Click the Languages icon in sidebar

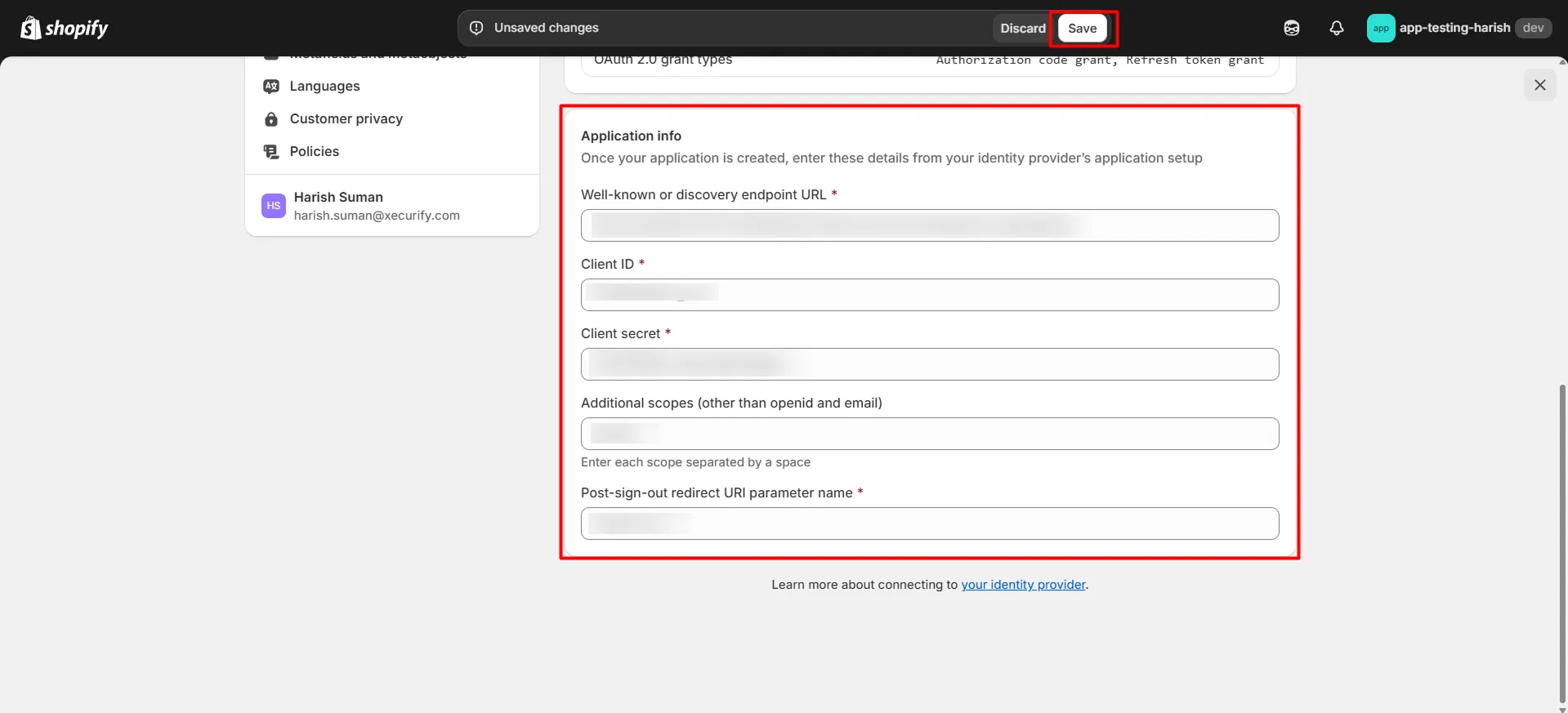coord(271,86)
